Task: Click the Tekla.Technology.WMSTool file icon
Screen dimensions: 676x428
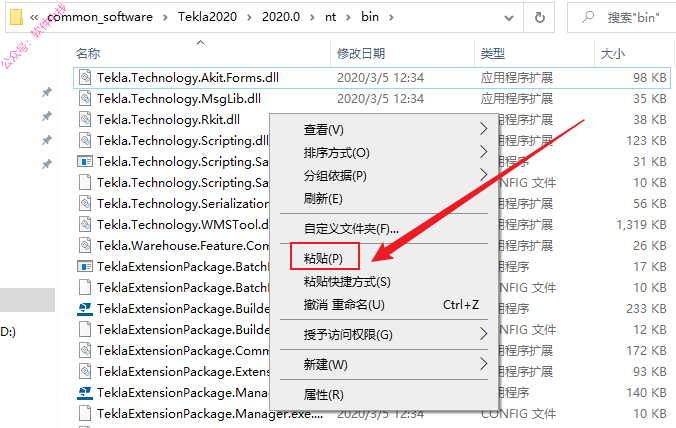Action: (85, 225)
